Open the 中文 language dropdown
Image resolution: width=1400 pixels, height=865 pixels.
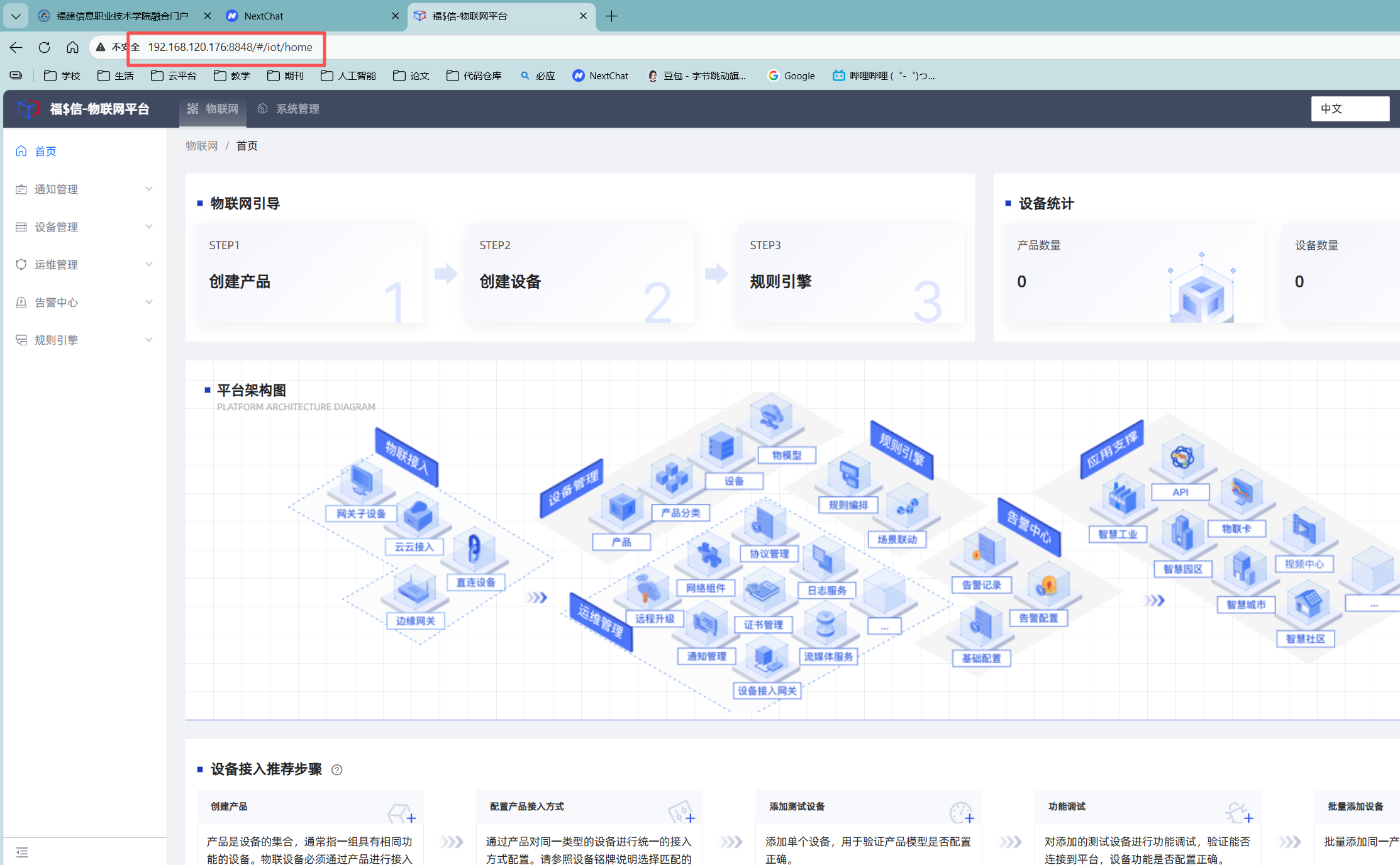click(x=1350, y=109)
